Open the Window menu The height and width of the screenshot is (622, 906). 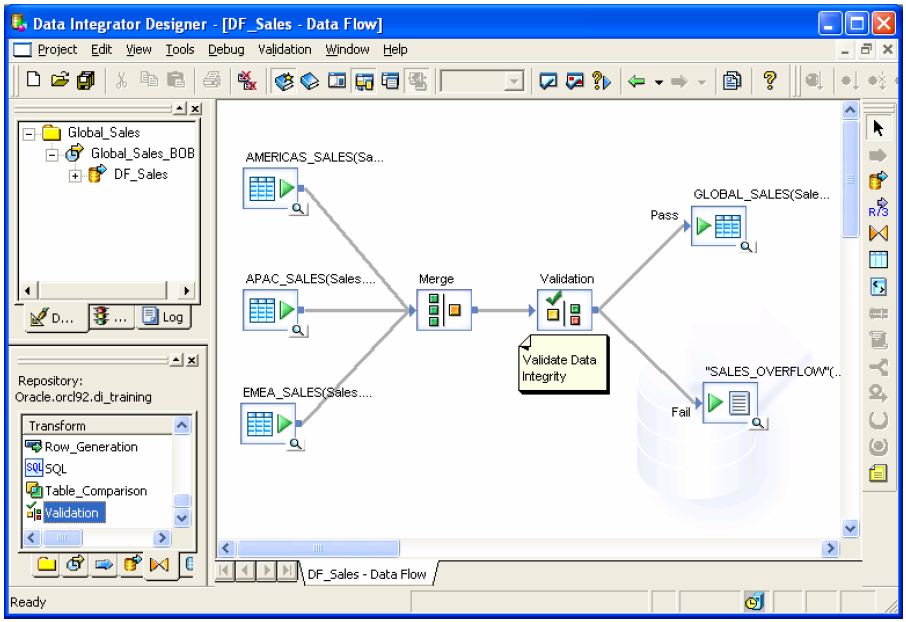coord(347,50)
